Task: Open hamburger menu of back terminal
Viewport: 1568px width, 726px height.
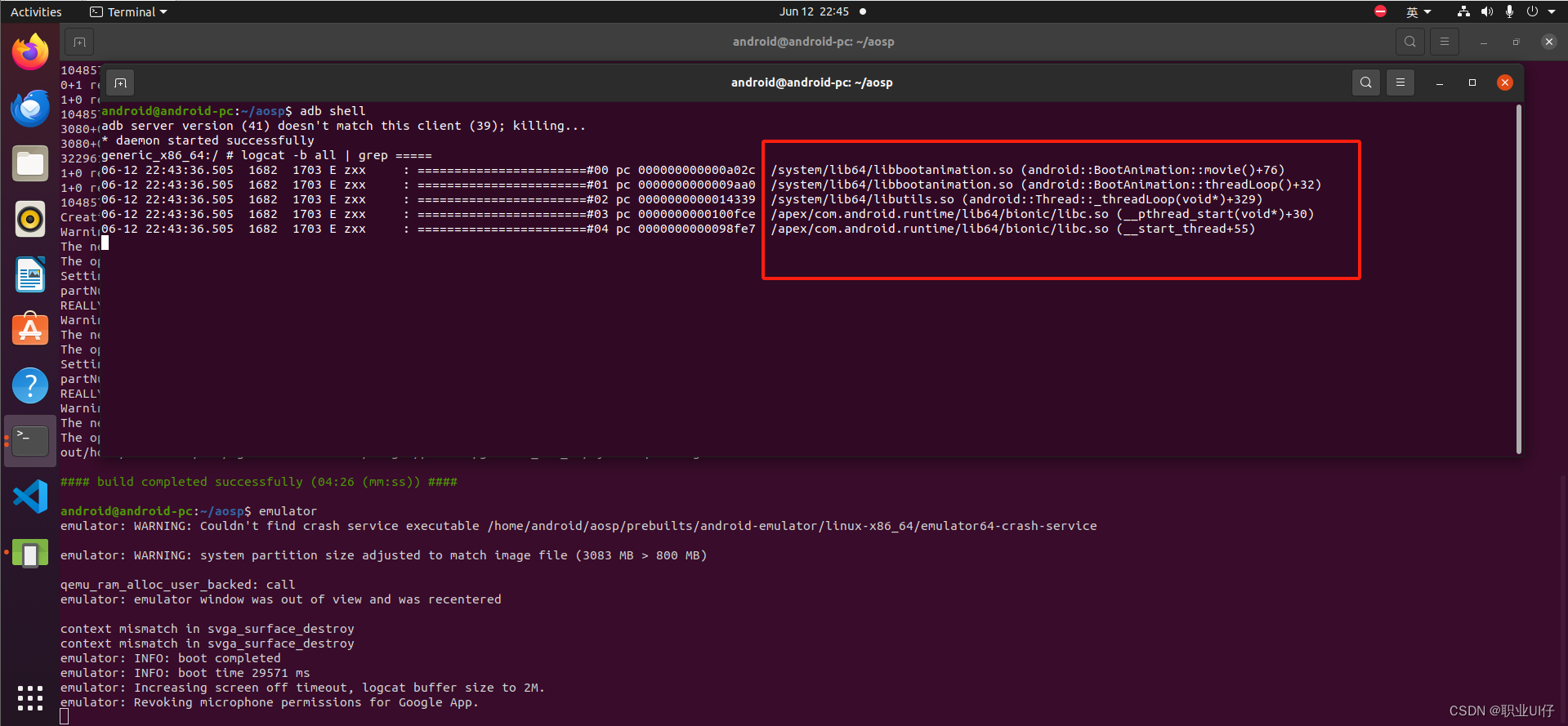Action: tap(1445, 42)
